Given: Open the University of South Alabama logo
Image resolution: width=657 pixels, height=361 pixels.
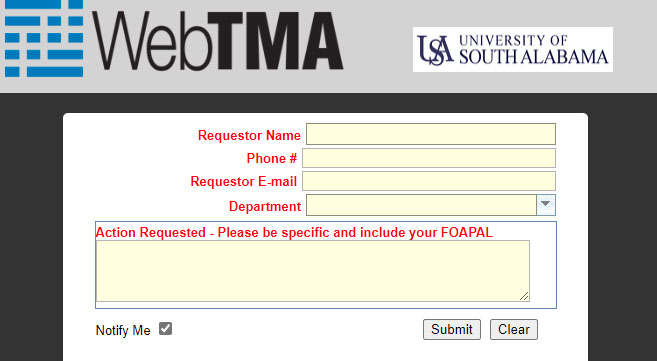Looking at the screenshot, I should tap(512, 49).
